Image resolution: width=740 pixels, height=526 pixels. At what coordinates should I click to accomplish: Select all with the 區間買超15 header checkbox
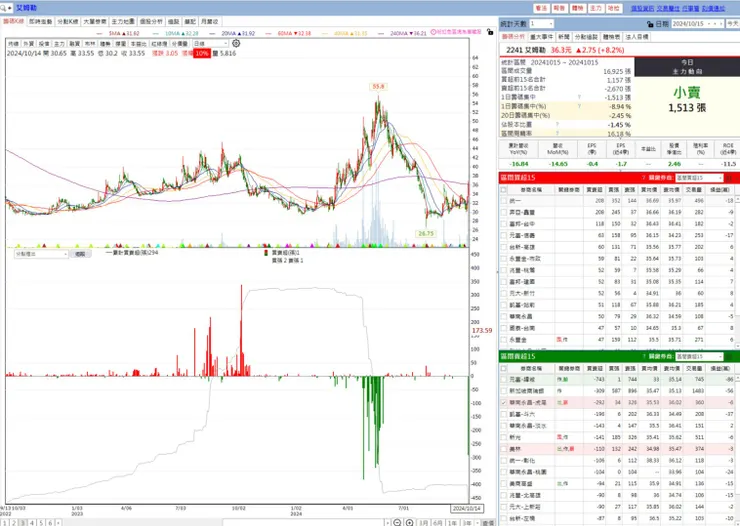[x=504, y=190]
